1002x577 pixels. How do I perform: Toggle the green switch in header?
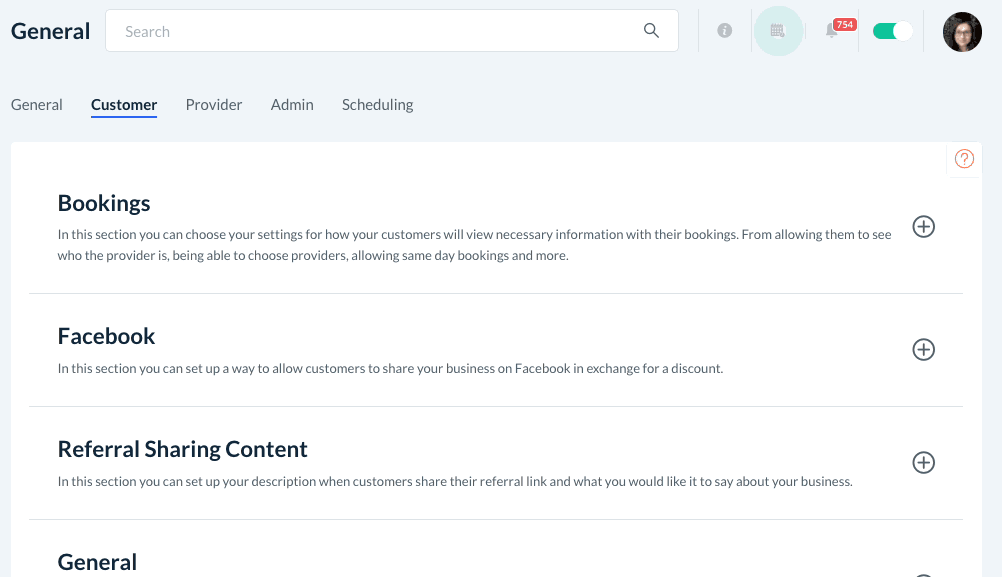pyautogui.click(x=892, y=31)
